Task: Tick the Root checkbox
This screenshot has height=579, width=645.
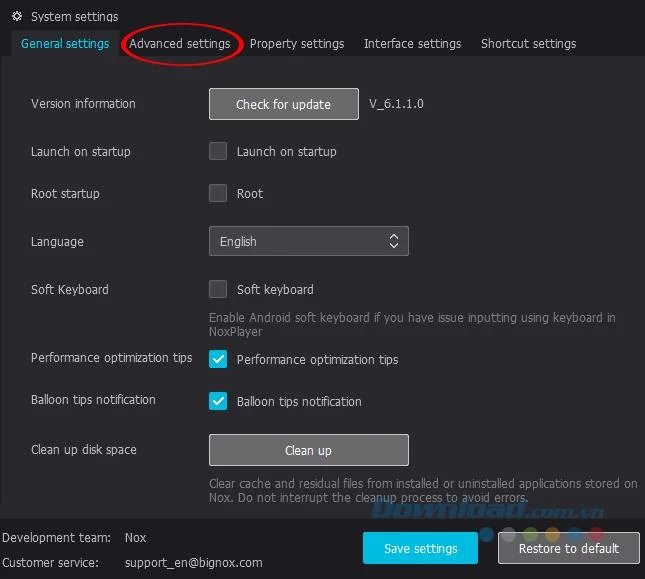Action: point(218,193)
